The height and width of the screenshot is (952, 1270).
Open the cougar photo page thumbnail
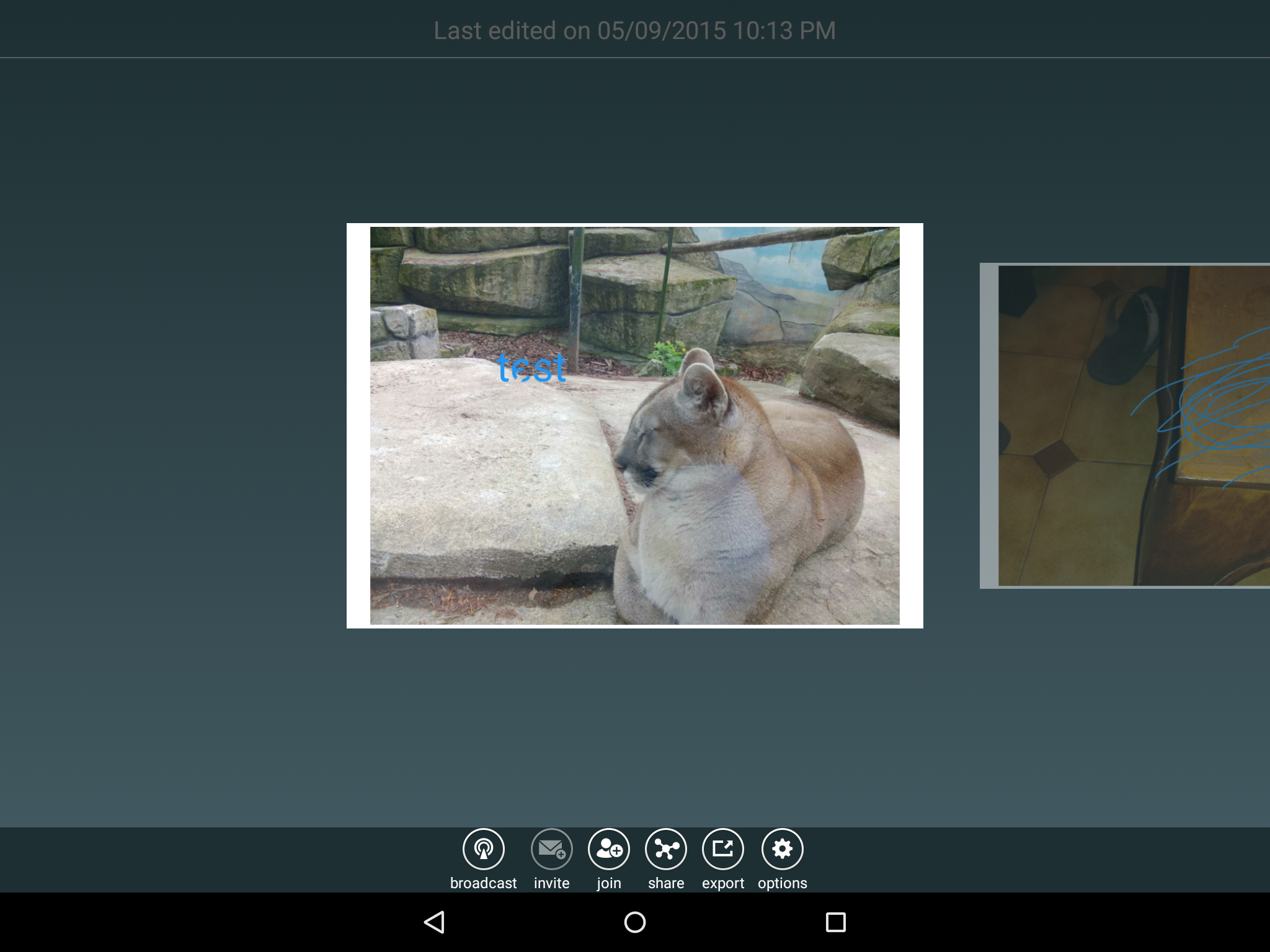[634, 426]
